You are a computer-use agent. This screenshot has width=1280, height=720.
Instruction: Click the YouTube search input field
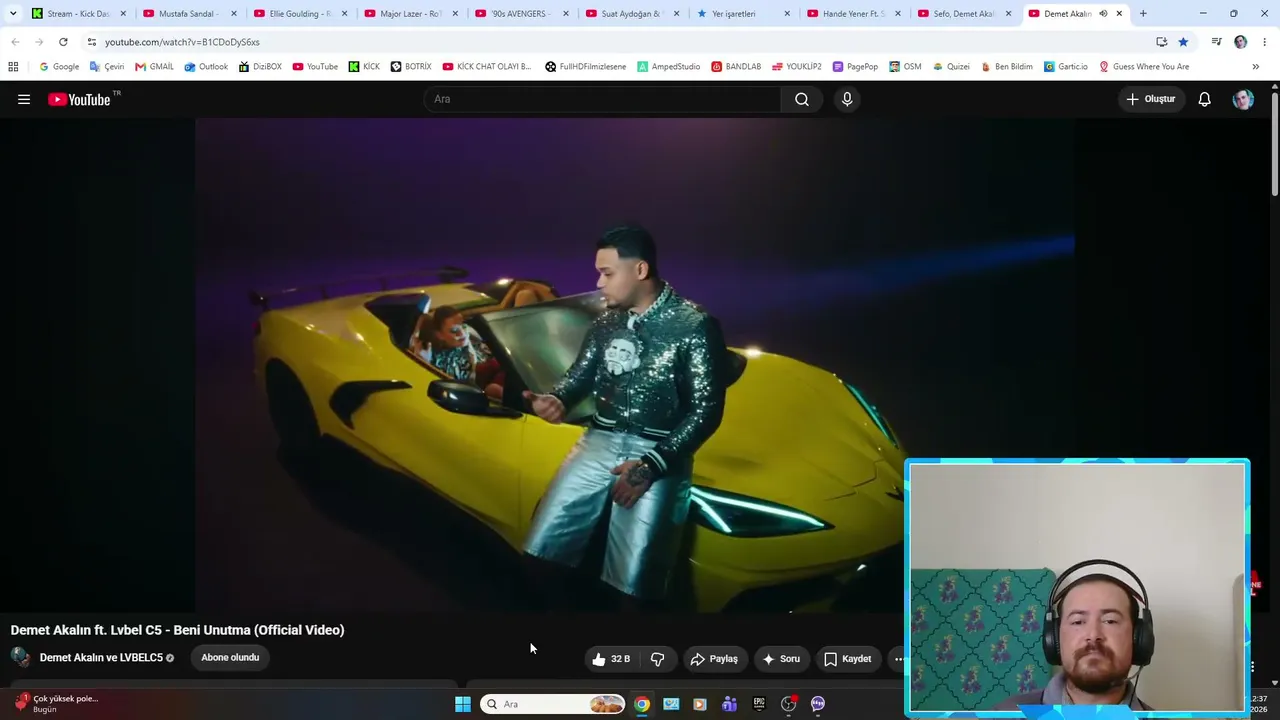click(x=602, y=99)
